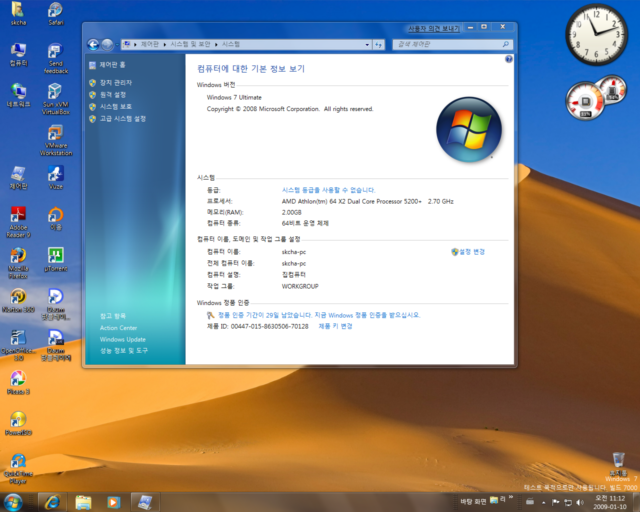The width and height of the screenshot is (640, 512).
Task: Open the Network desktop icon
Action: [18, 95]
